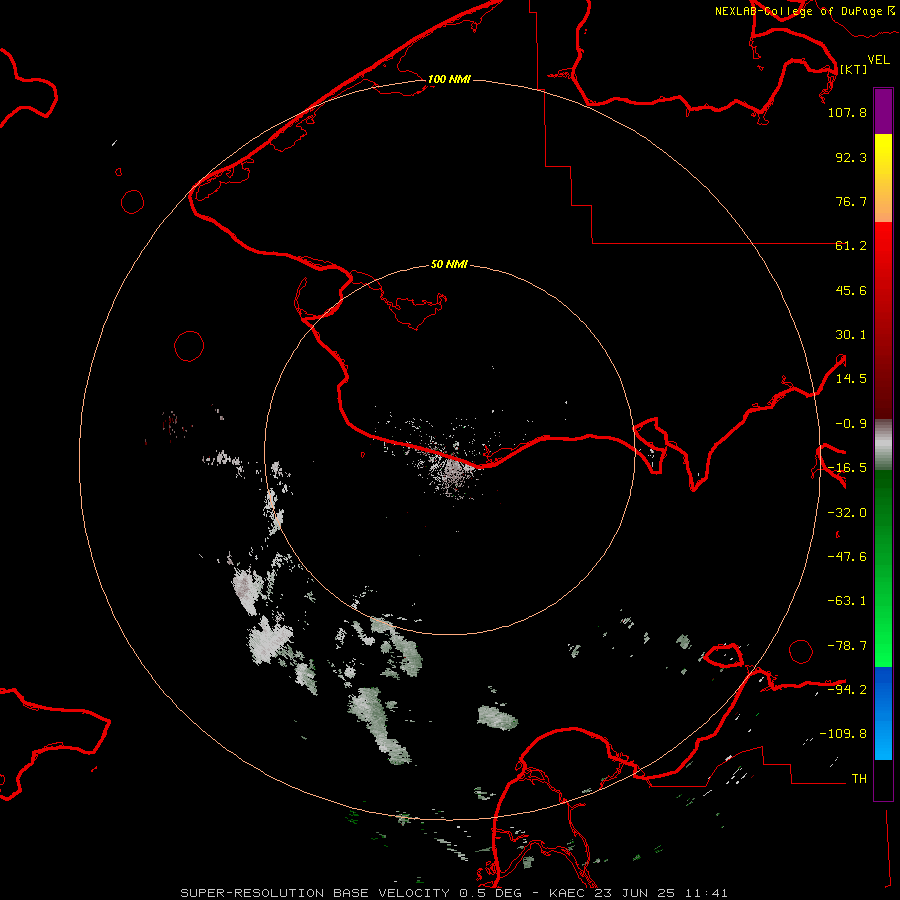Click the 61.2 value on velocity scale
900x900 pixels.
click(851, 246)
